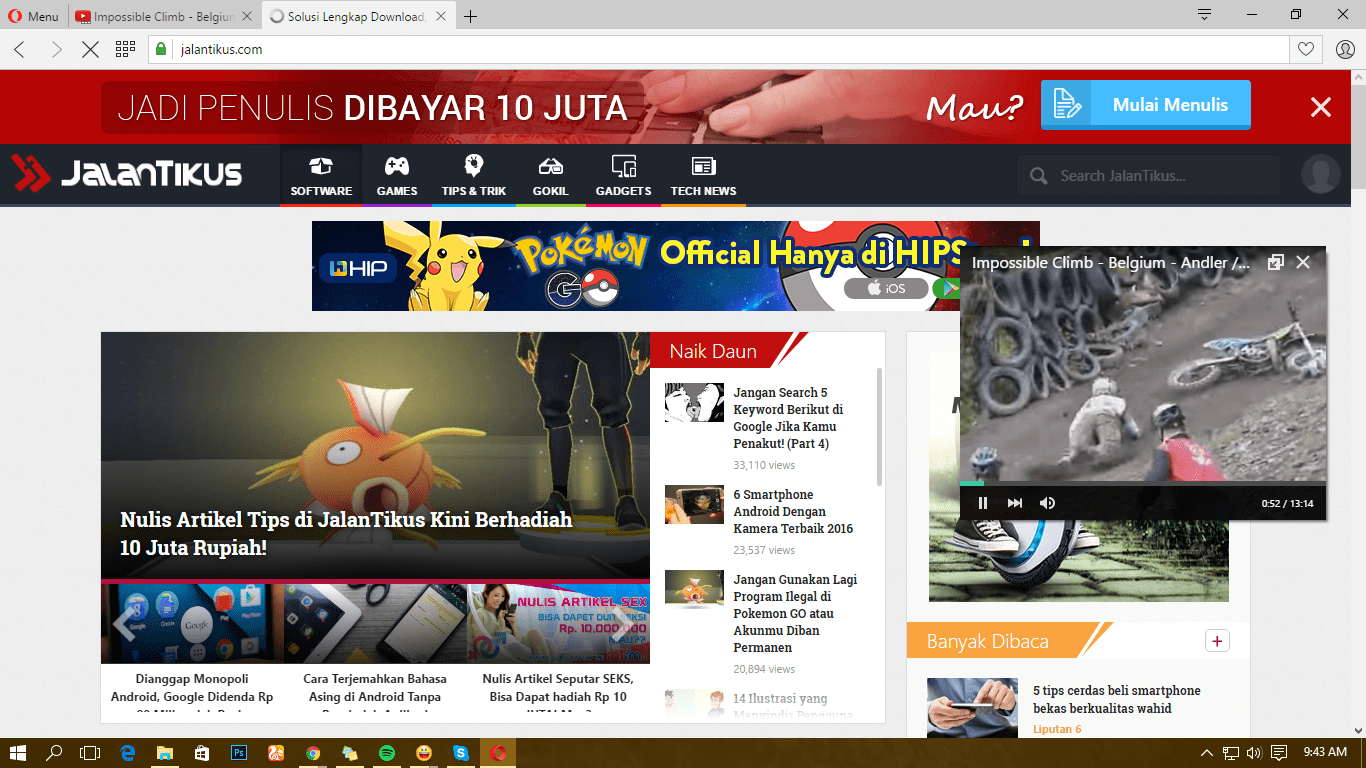This screenshot has width=1366, height=768.
Task: Open the Windows Start menu
Action: (17, 752)
